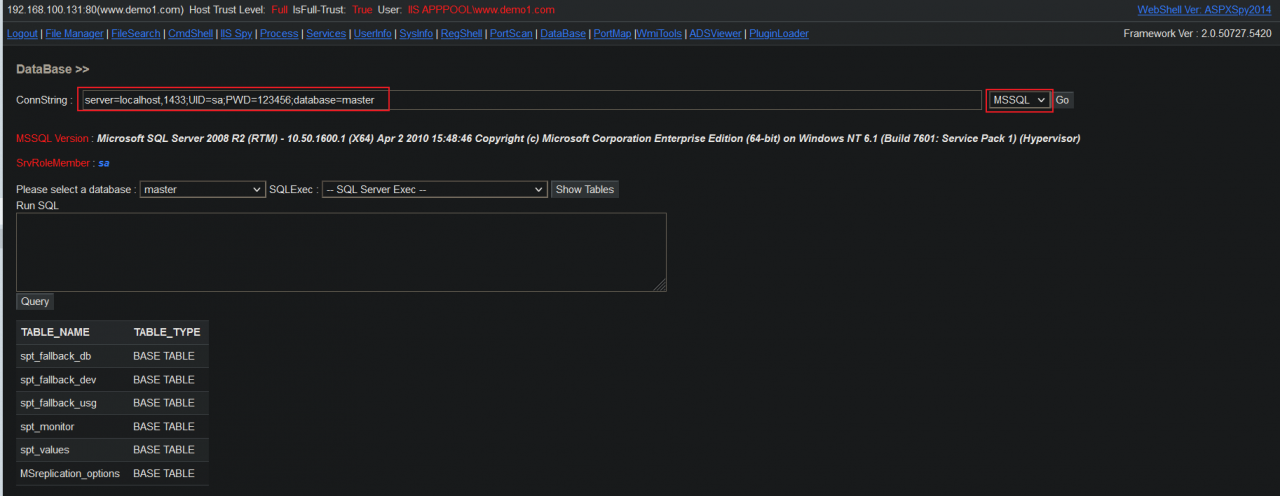Screen dimensions: 1280x496
Task: Open the SQL Server Exec dropdown
Action: coord(435,189)
